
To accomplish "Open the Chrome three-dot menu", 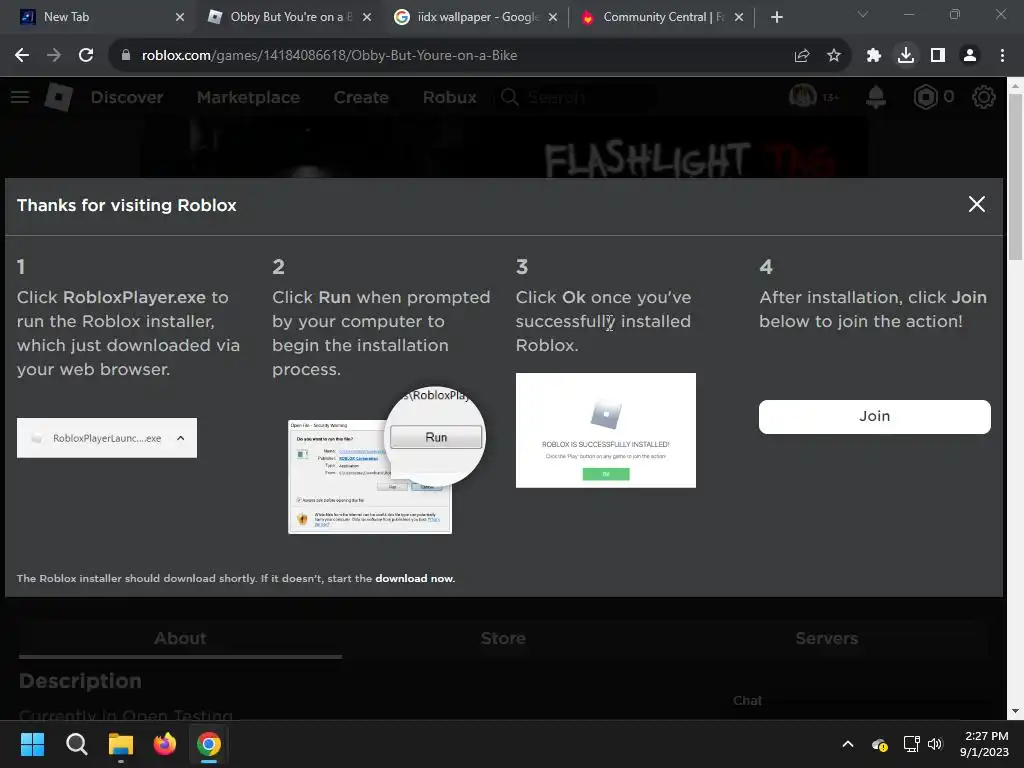I will [x=1001, y=56].
